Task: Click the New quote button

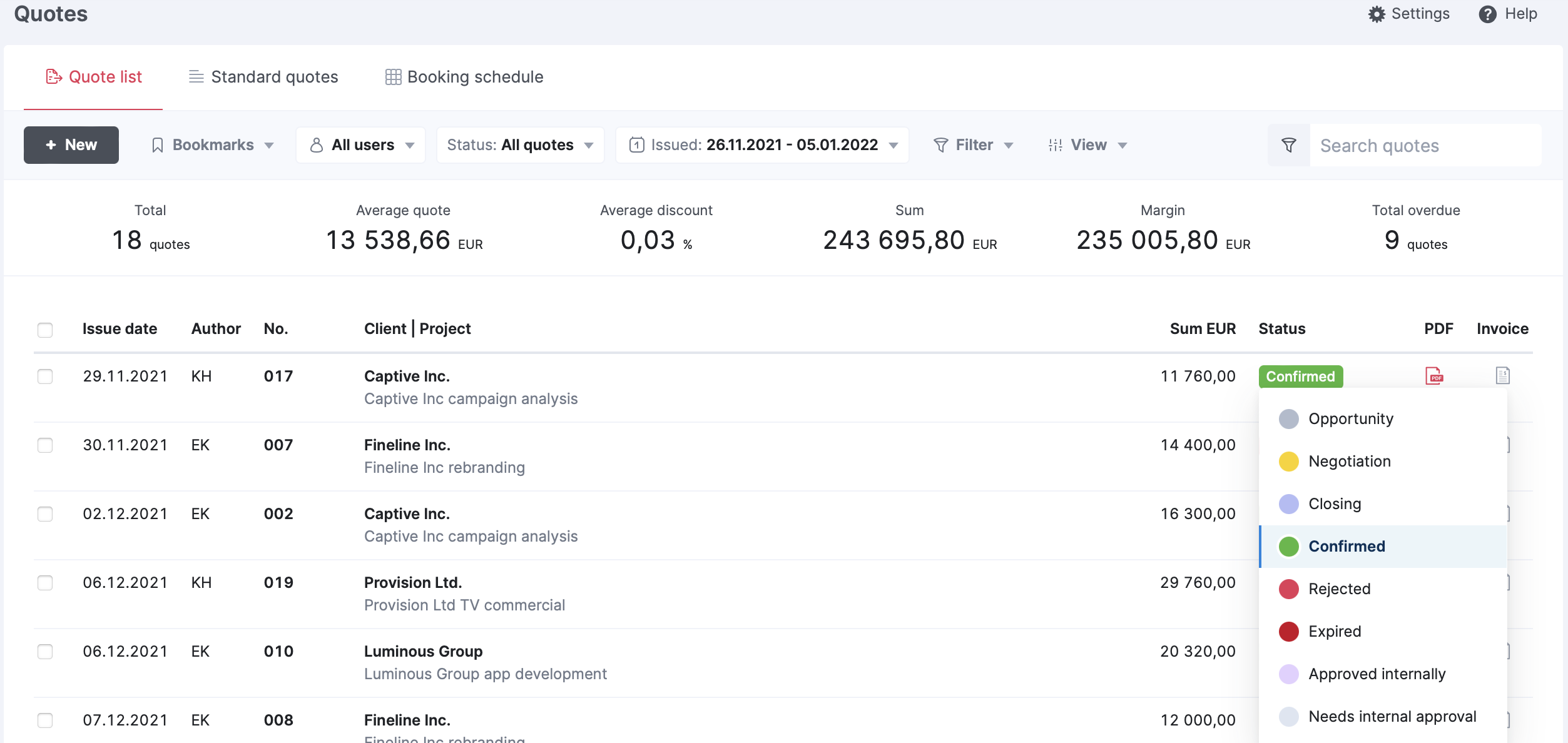Action: point(71,145)
